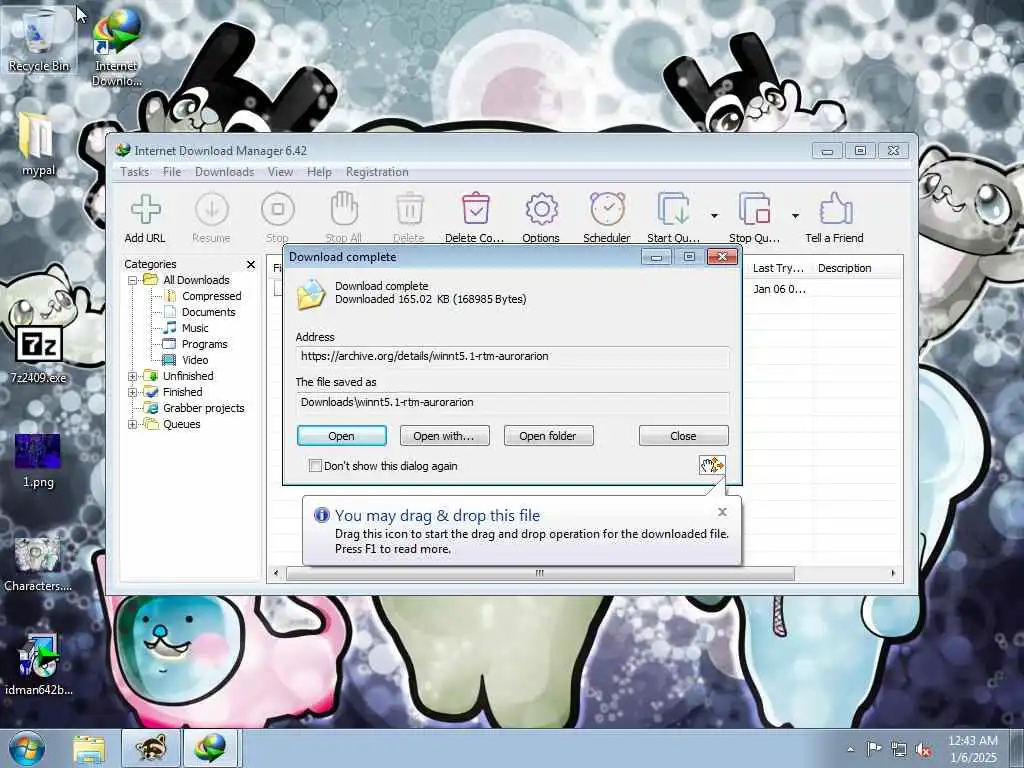The width and height of the screenshot is (1024, 768).
Task: Click the Add URL toolbar icon
Action: coord(145,210)
